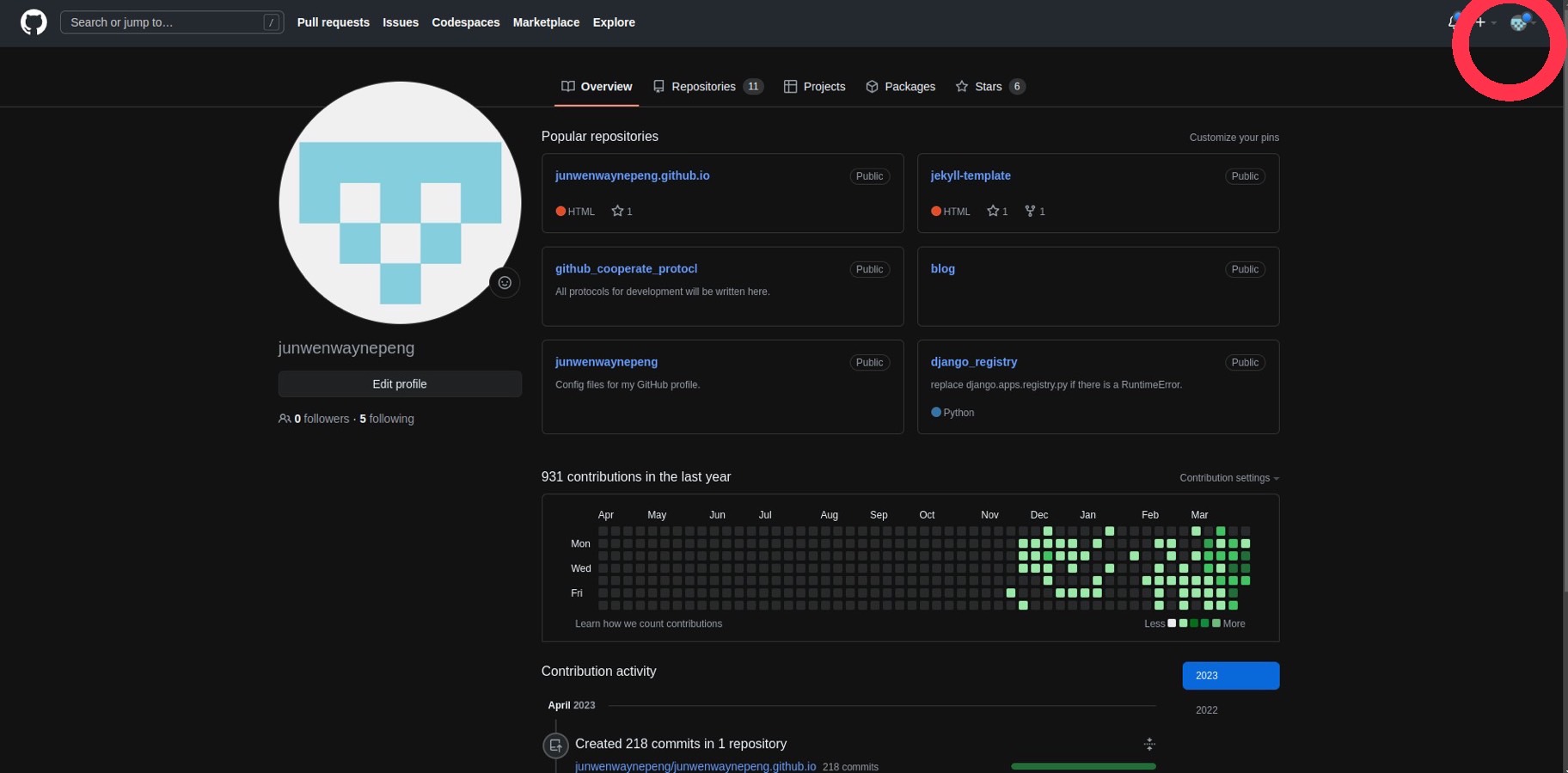Open the user avatar menu in header
The height and width of the screenshot is (773, 1568).
[1523, 22]
